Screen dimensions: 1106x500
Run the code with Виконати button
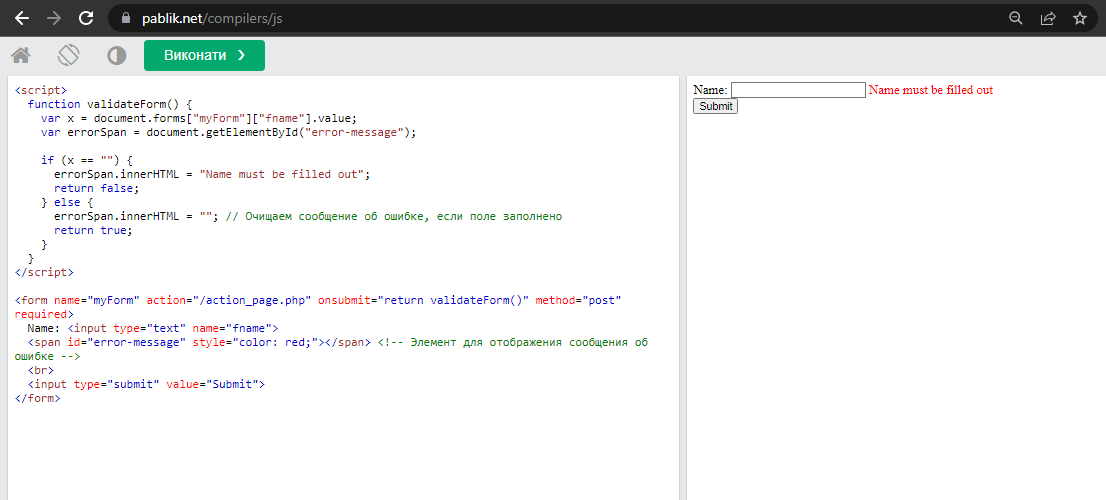tap(204, 56)
